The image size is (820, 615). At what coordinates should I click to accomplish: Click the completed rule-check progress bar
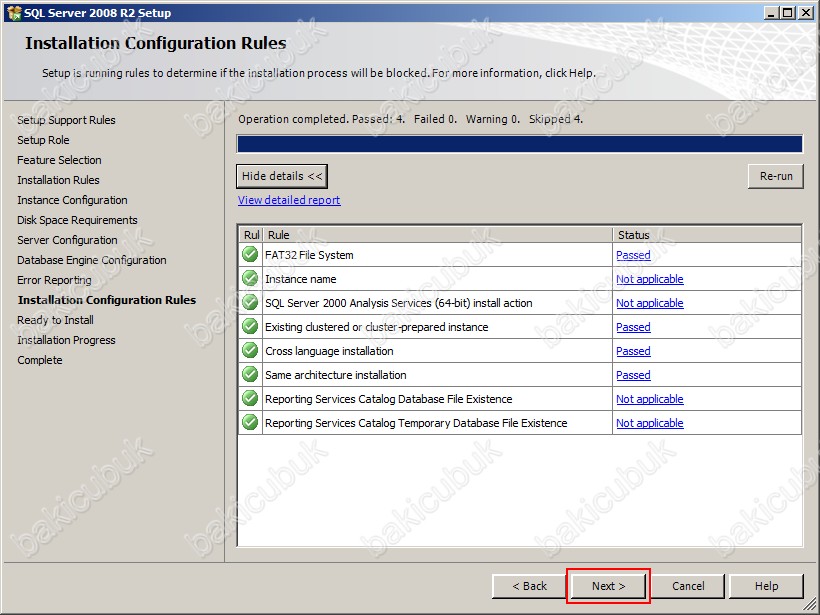coord(519,144)
